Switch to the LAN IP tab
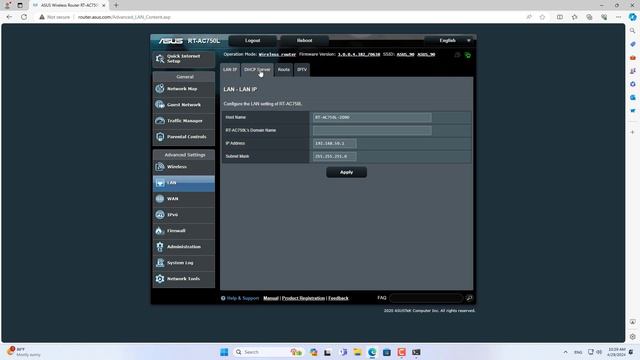 [230, 70]
